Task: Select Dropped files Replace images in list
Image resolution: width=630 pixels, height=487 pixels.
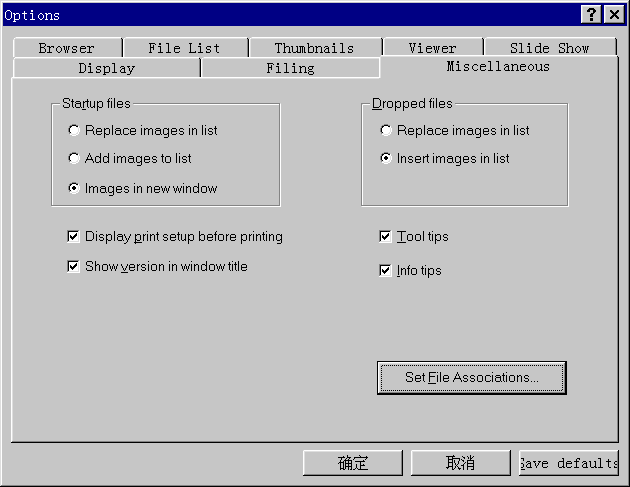Action: [x=386, y=130]
